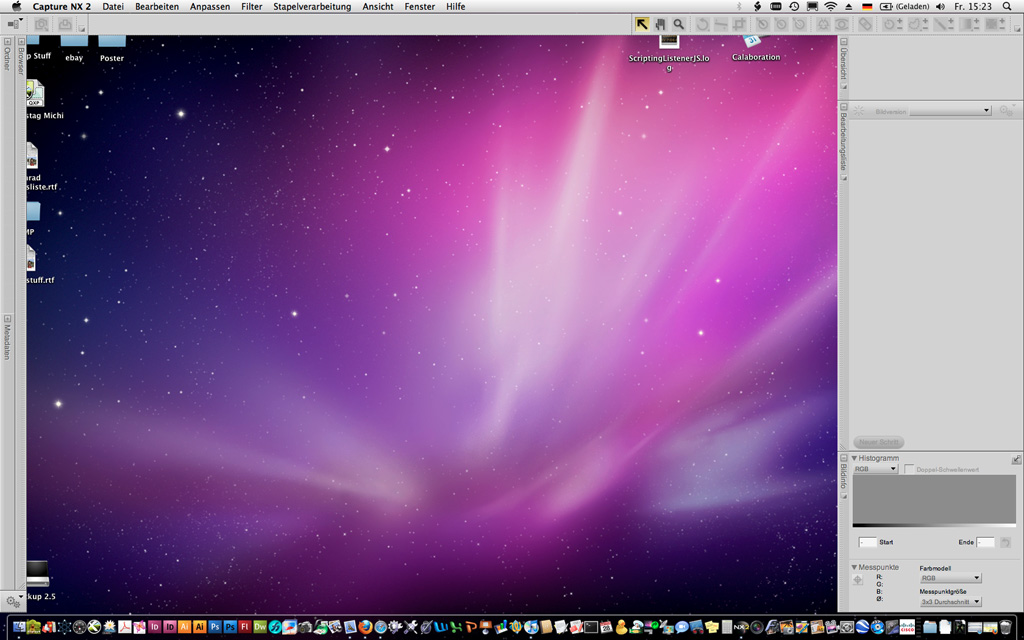Toggle the Browser panel collapse box
This screenshot has width=1024, height=640.
click(21, 42)
